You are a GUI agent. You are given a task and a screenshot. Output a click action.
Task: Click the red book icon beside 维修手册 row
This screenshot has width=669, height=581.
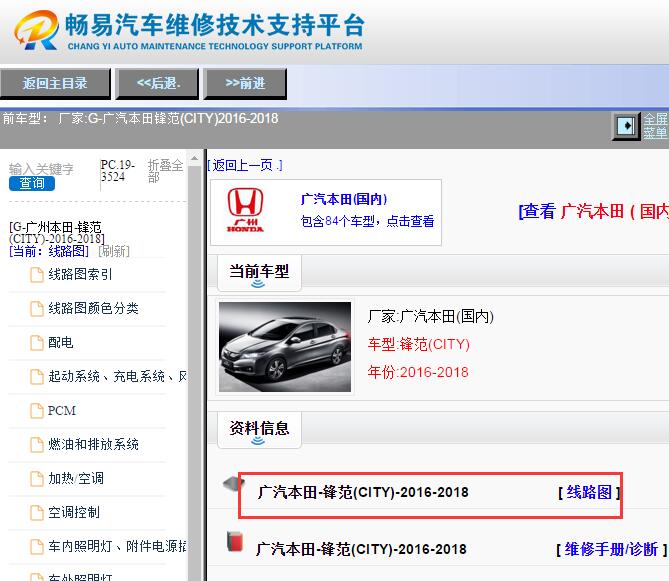(x=235, y=541)
